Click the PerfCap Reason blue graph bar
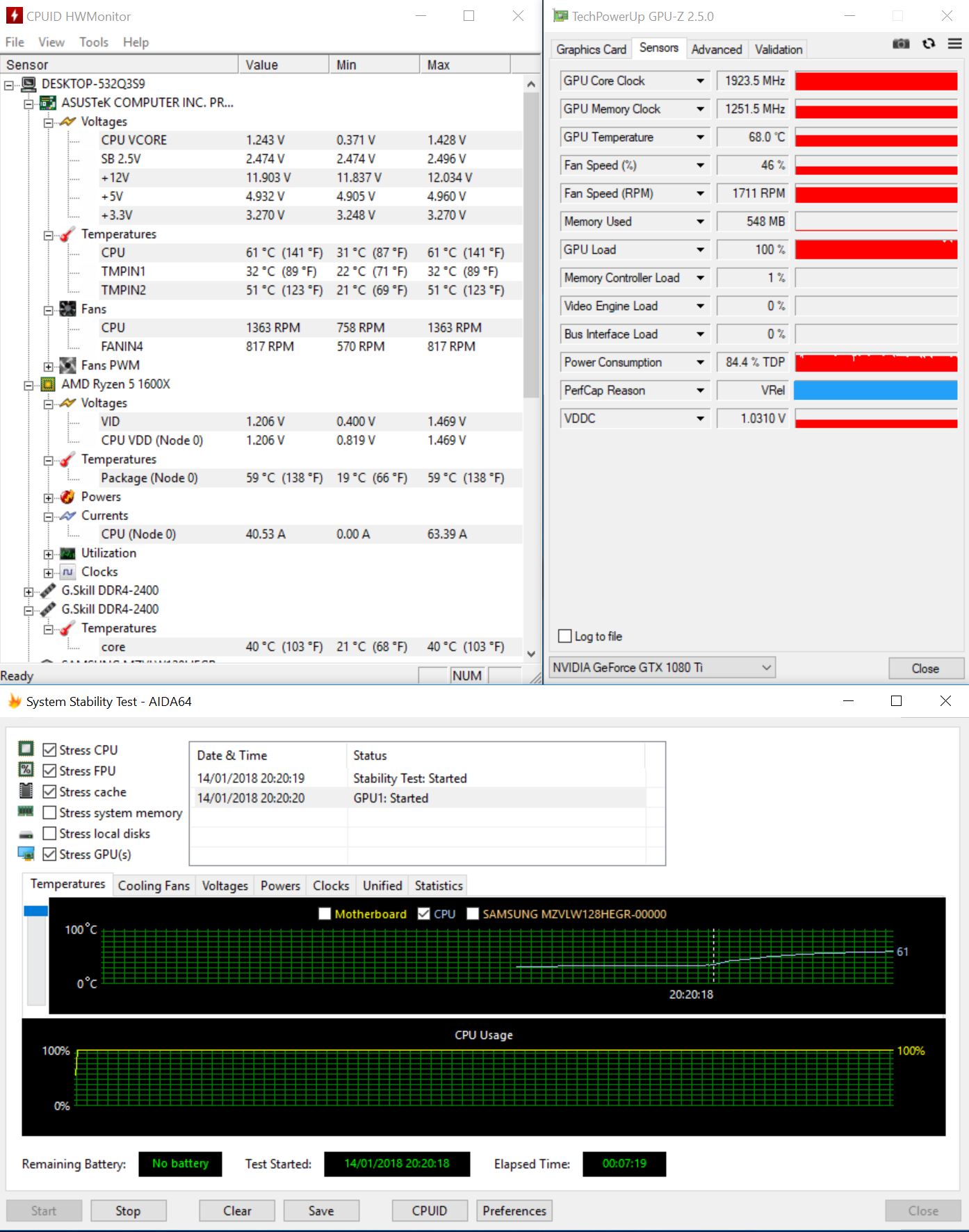Image resolution: width=969 pixels, height=1232 pixels. tap(877, 391)
